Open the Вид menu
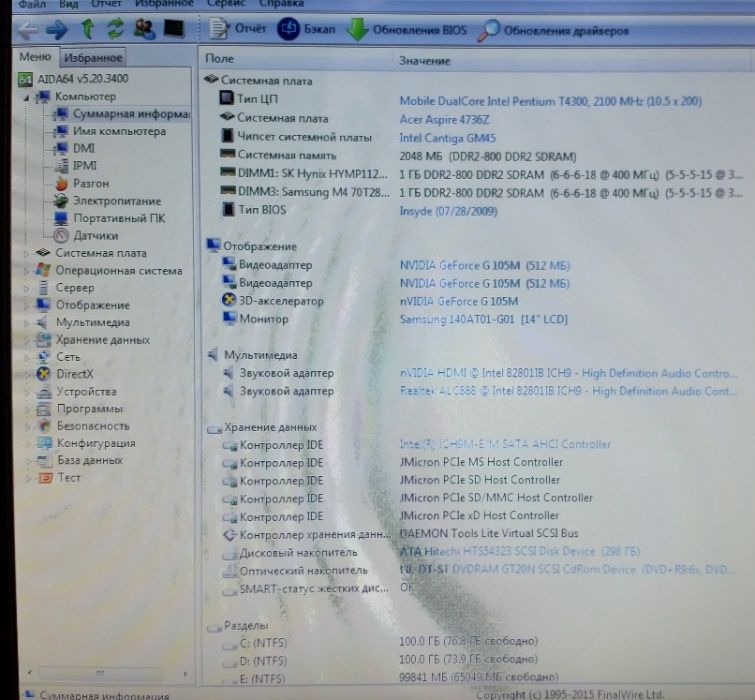 click(x=69, y=4)
